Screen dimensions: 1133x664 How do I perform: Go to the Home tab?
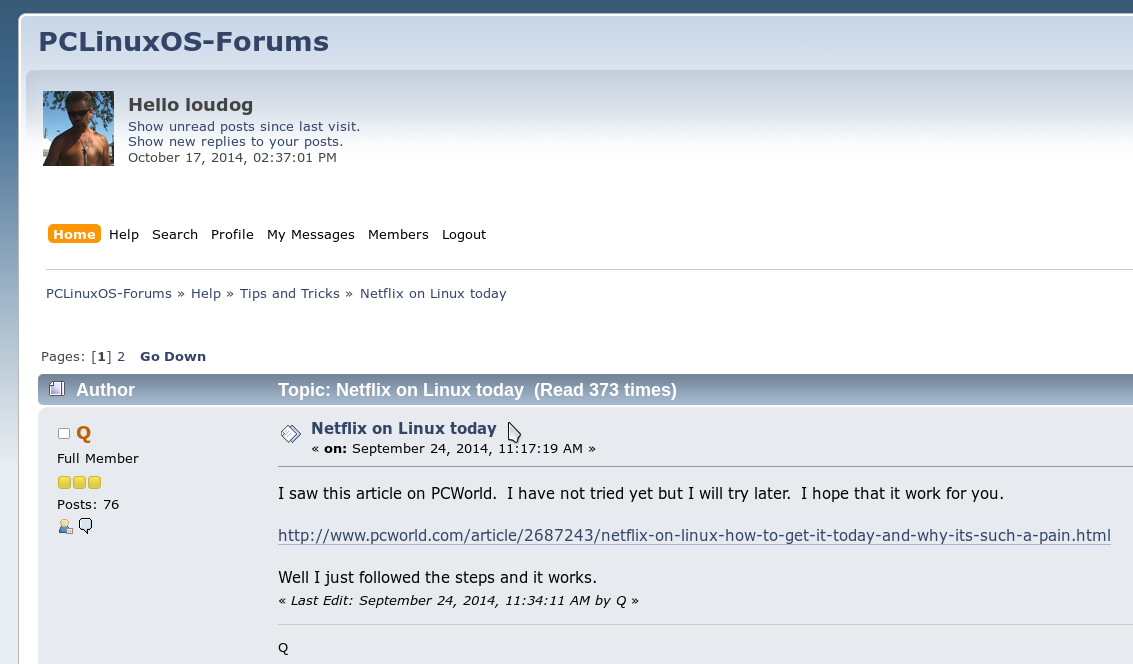(74, 234)
